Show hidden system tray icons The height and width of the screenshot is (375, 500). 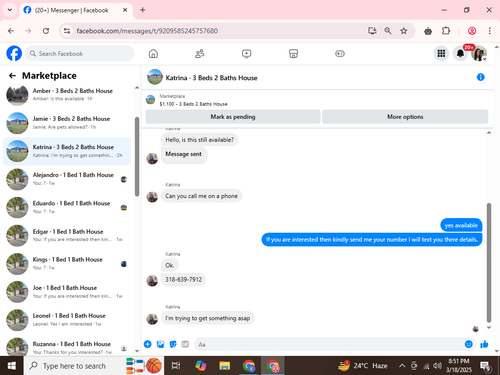[x=402, y=366]
